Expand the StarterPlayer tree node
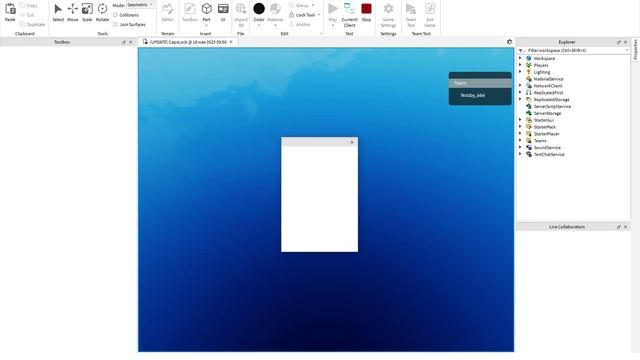The width and height of the screenshot is (640, 360). click(x=520, y=133)
